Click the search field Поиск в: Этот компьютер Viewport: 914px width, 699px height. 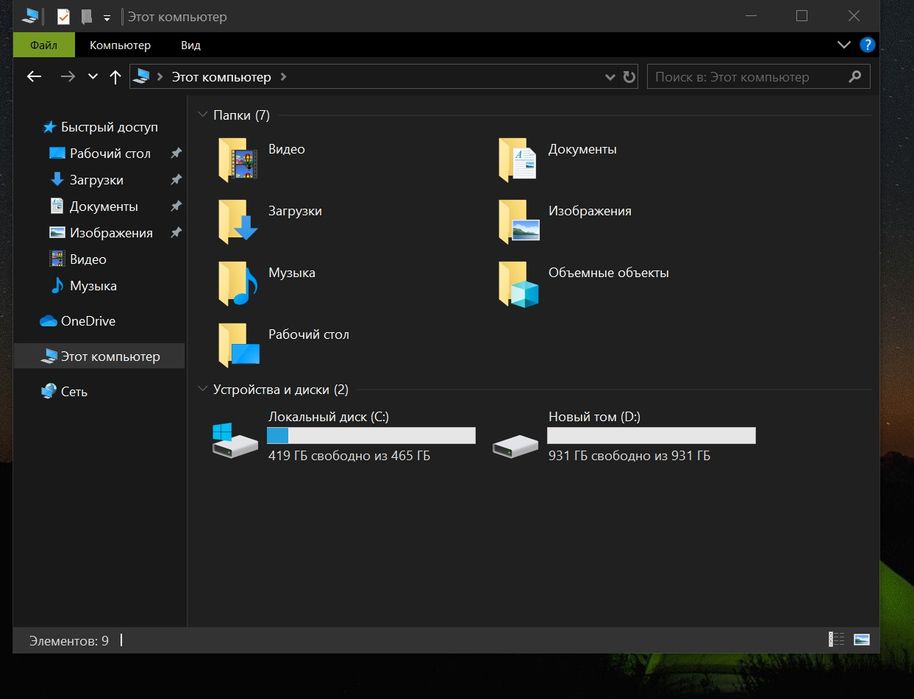pyautogui.click(x=745, y=77)
